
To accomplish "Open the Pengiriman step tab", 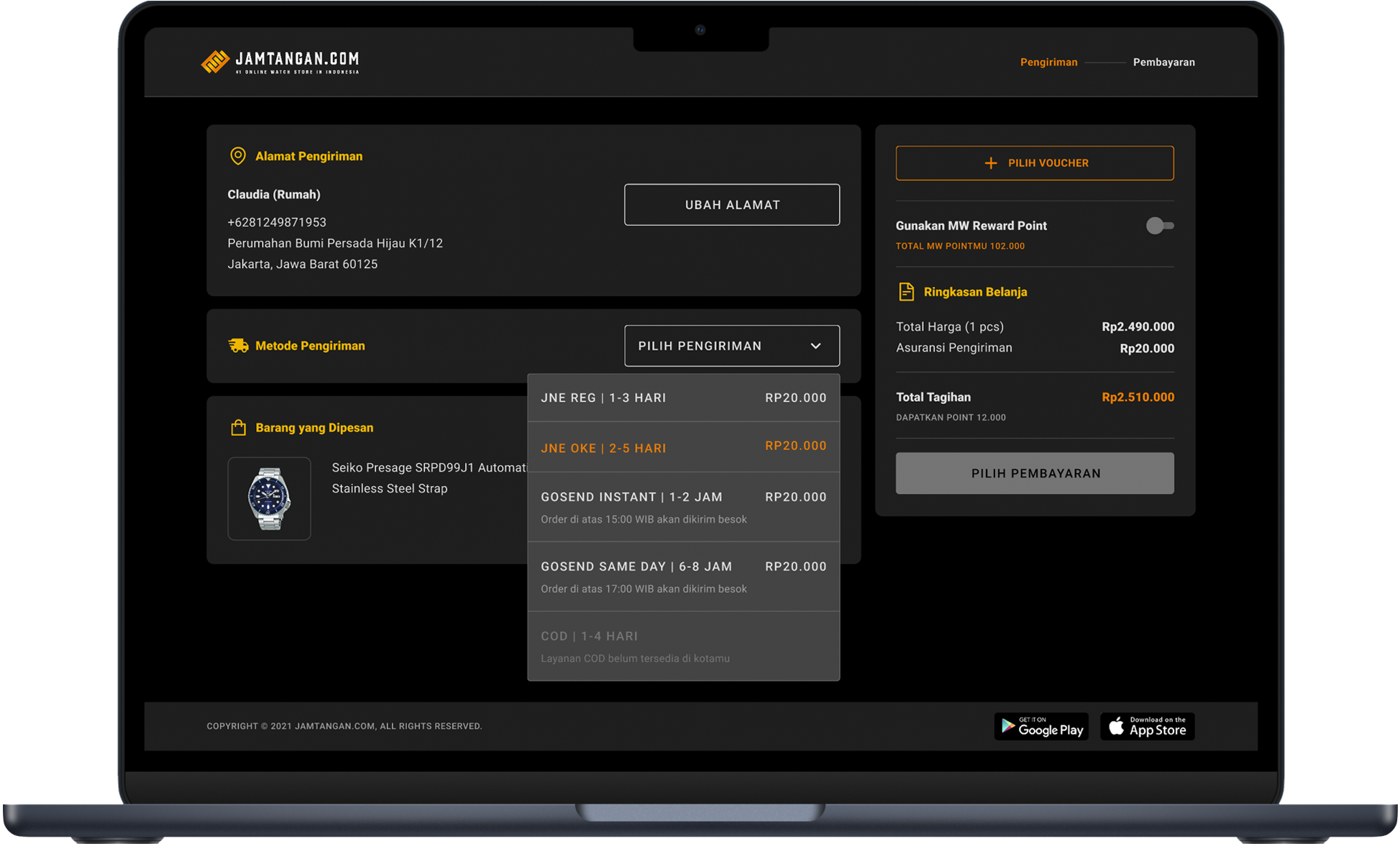I will (1048, 63).
